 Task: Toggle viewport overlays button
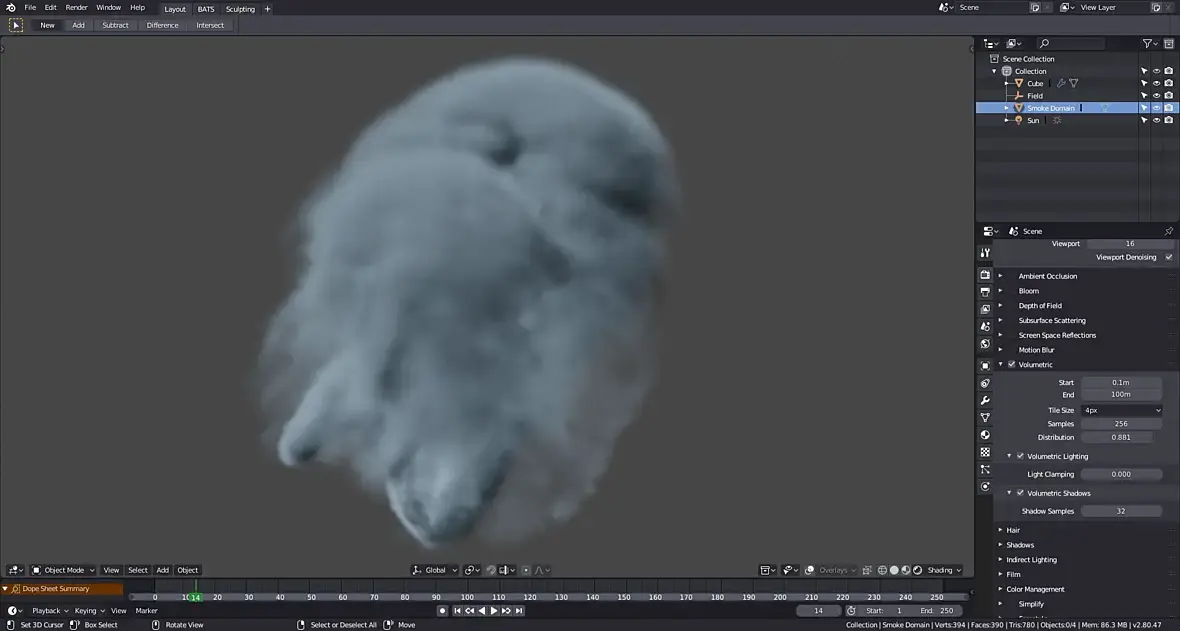810,570
